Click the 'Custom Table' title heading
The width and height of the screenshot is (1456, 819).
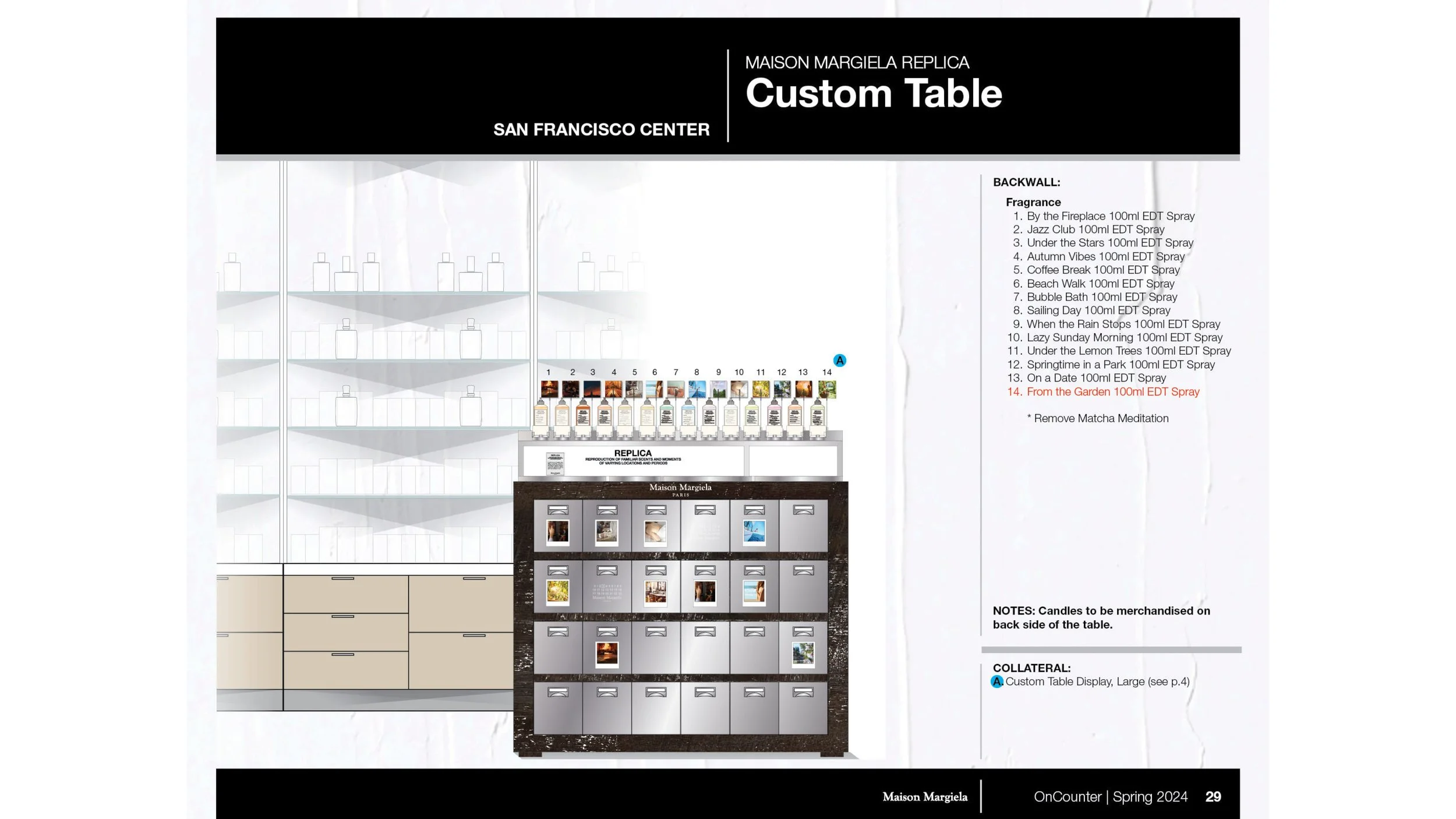pos(874,93)
